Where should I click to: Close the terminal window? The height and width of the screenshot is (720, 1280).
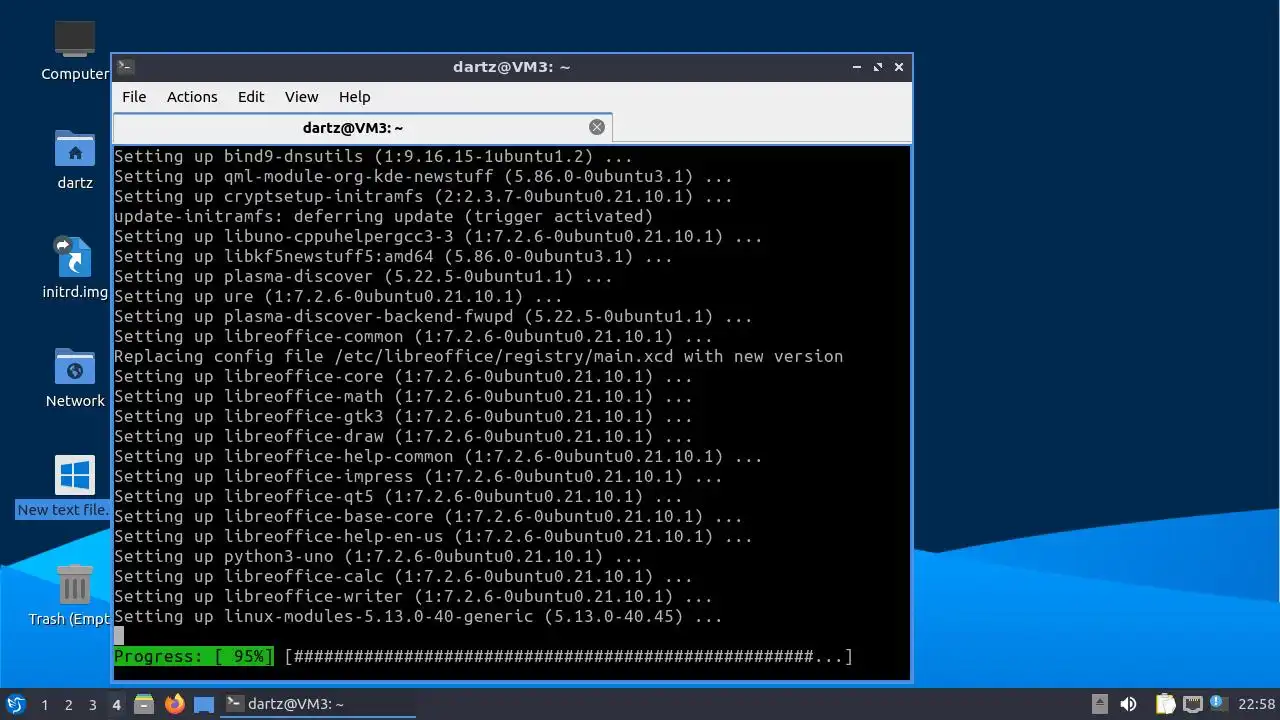click(x=899, y=67)
